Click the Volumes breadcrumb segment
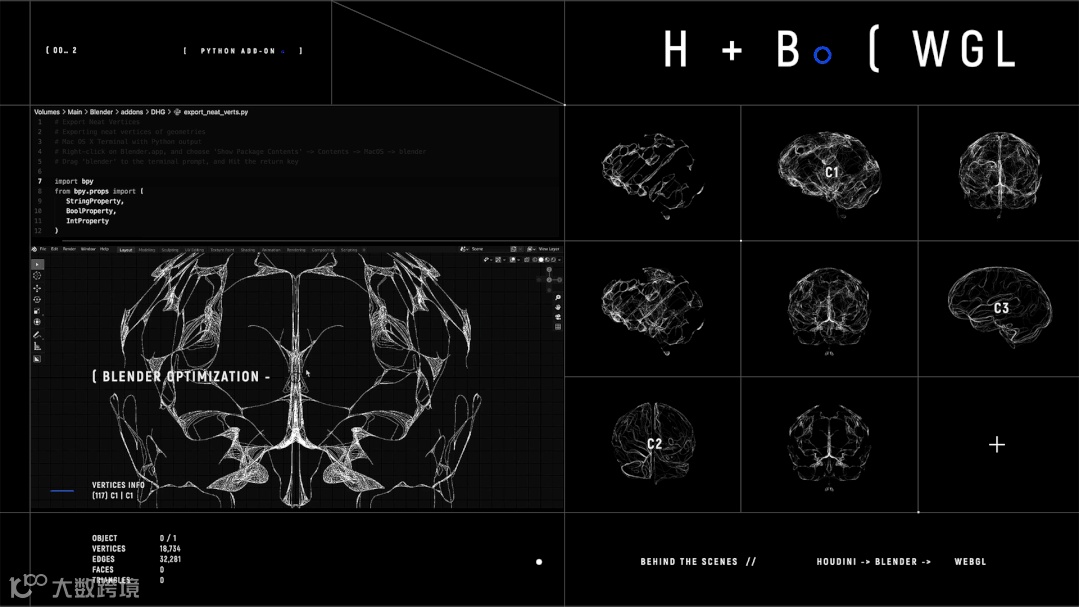Image resolution: width=1079 pixels, height=607 pixels. [47, 111]
